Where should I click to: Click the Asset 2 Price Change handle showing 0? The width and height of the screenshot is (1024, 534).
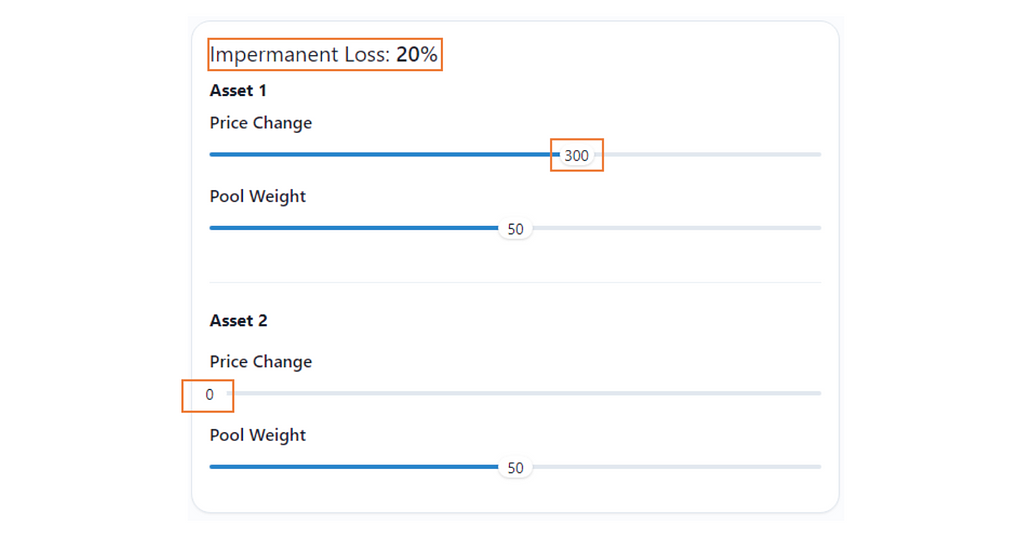[210, 394]
